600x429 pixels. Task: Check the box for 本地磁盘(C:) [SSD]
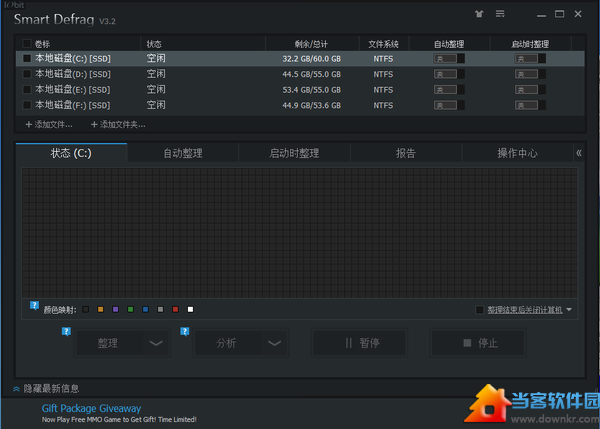[27, 58]
